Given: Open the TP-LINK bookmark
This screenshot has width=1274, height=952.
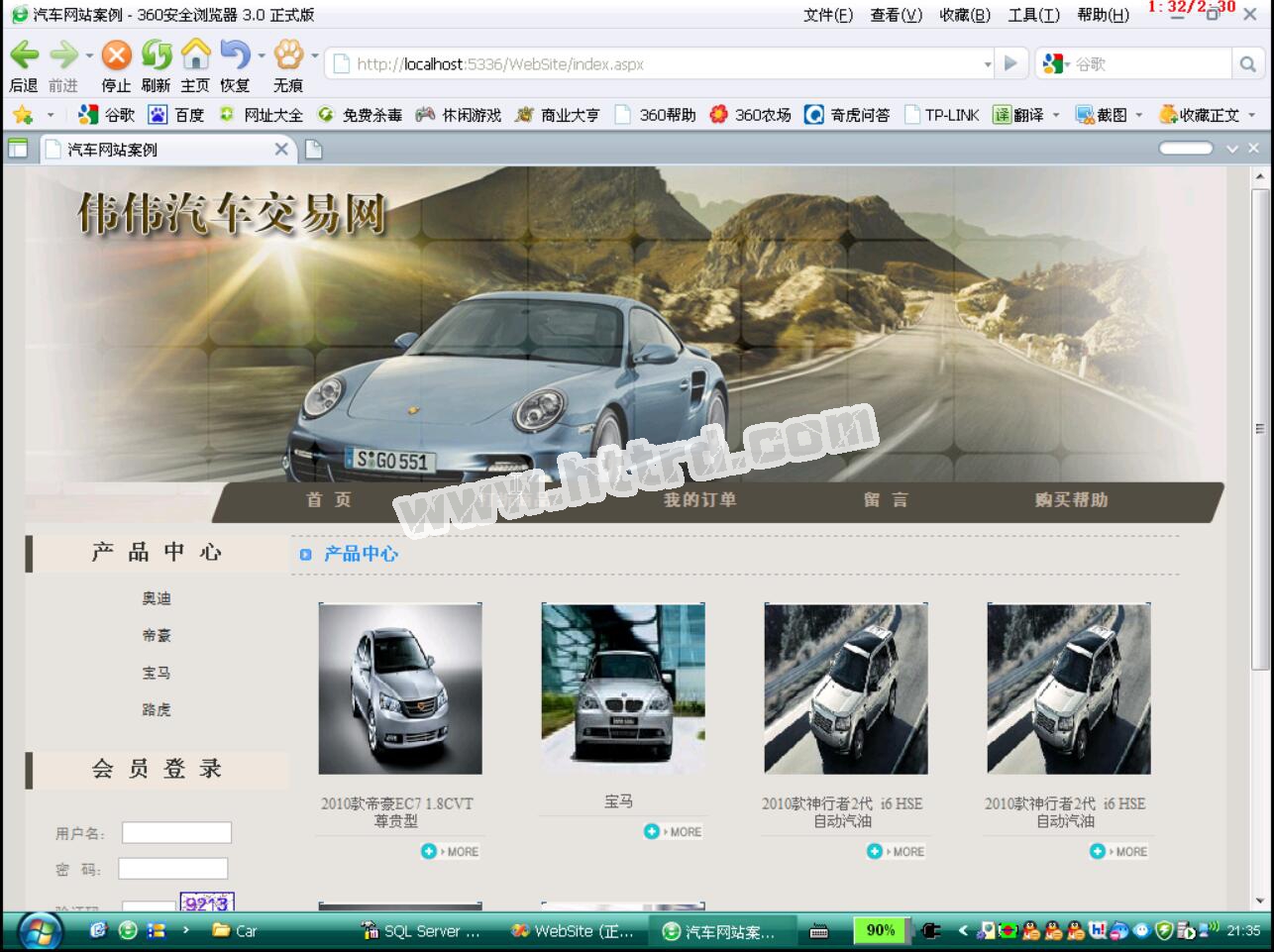Looking at the screenshot, I should tap(941, 115).
